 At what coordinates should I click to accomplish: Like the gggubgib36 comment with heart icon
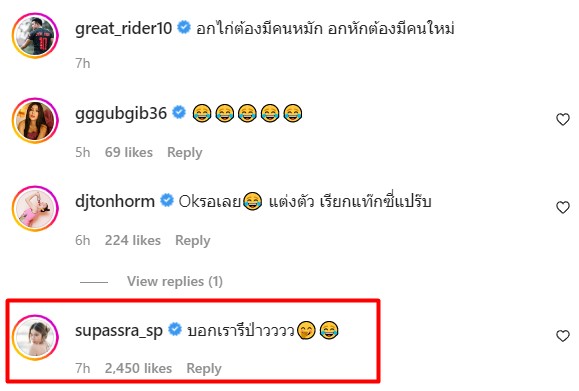pos(563,119)
